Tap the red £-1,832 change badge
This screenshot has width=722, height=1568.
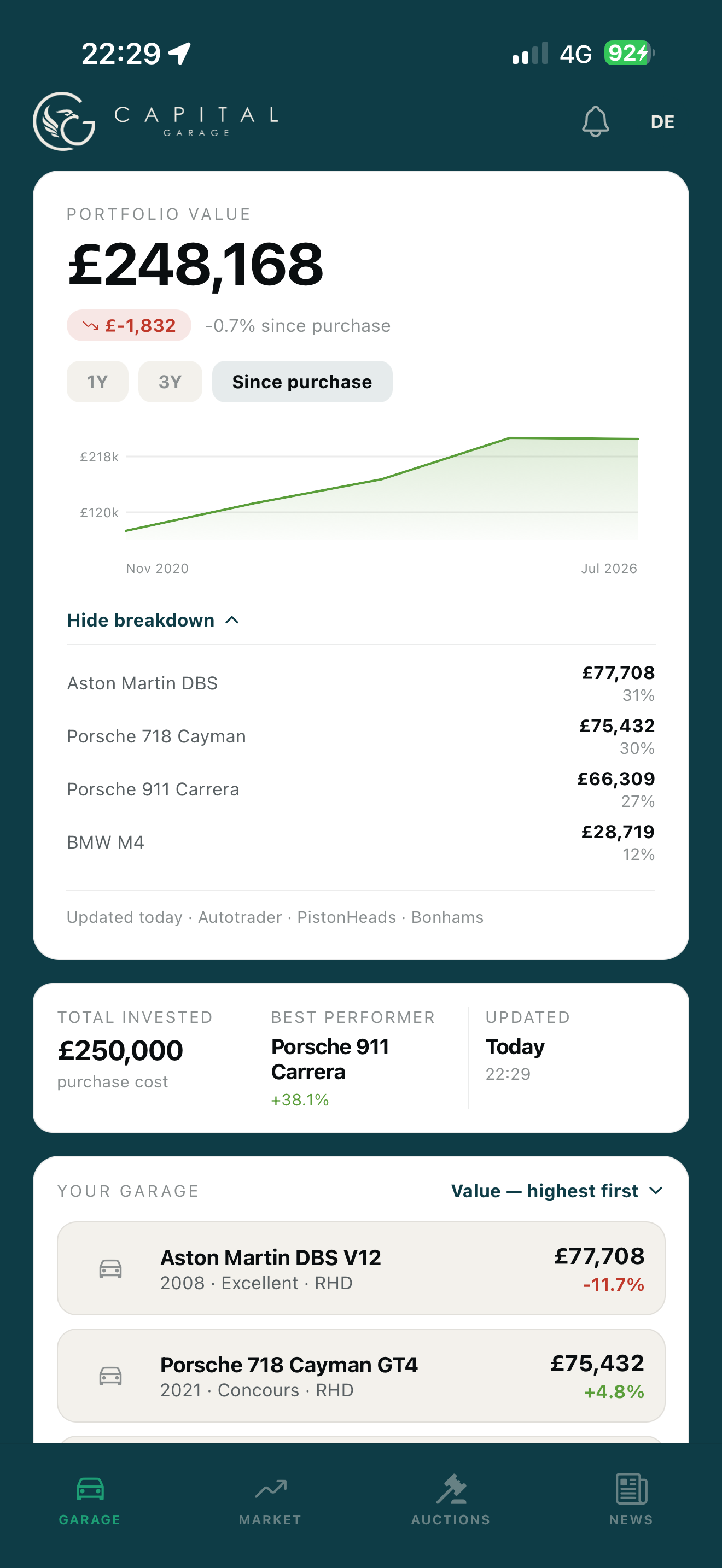(129, 326)
